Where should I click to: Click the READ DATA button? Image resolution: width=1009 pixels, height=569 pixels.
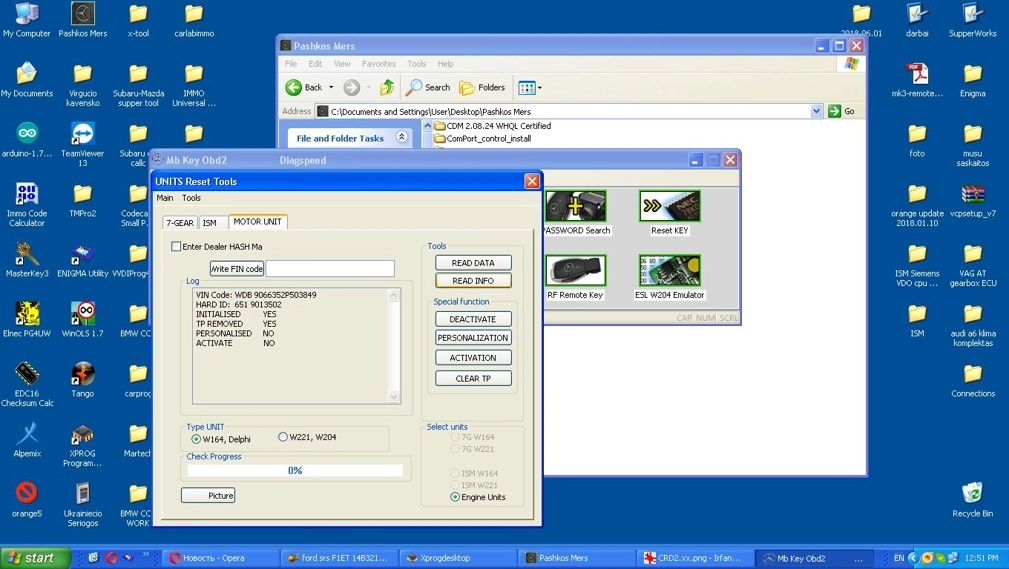(473, 263)
